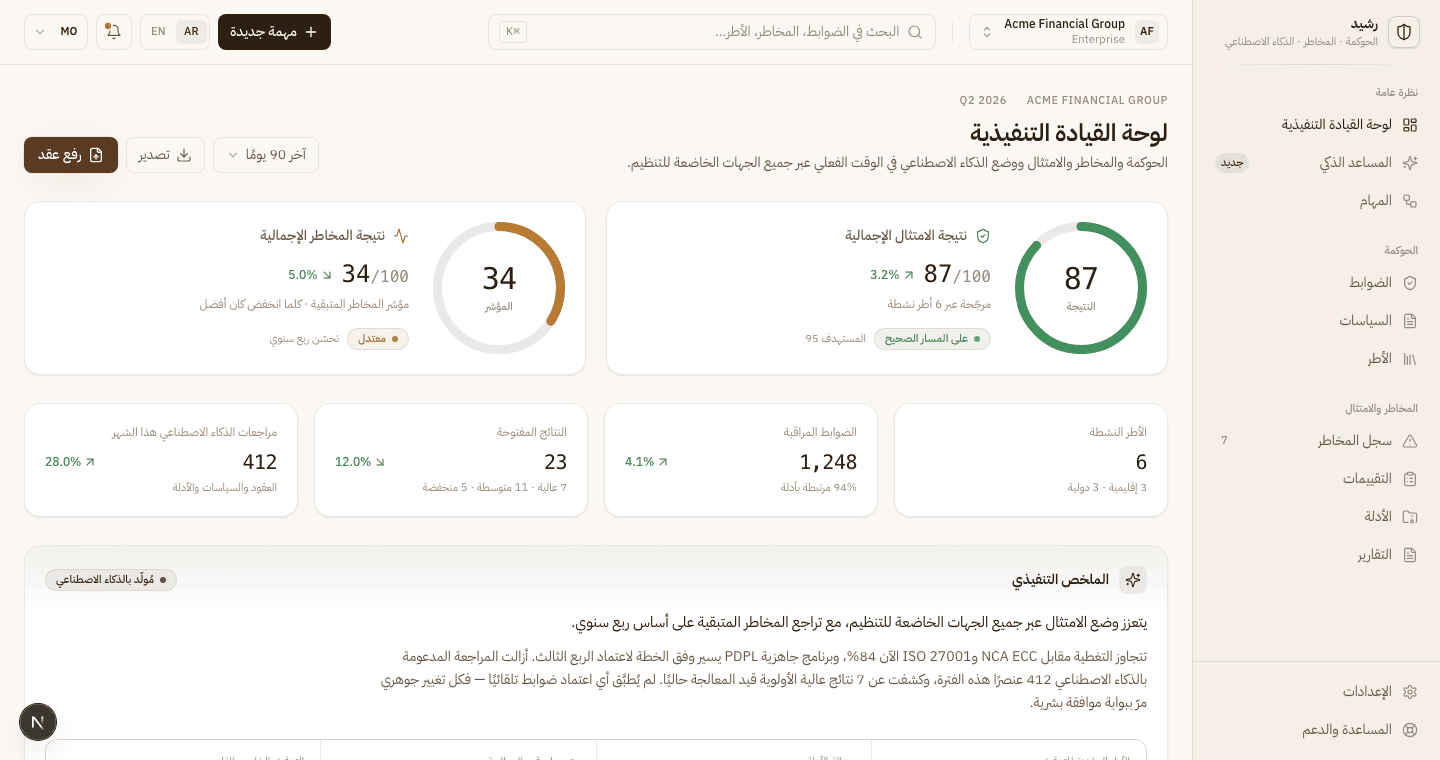Viewport: 1440px width, 760px height.
Task: Click the Rasheed shield logo icon
Action: point(1404,32)
